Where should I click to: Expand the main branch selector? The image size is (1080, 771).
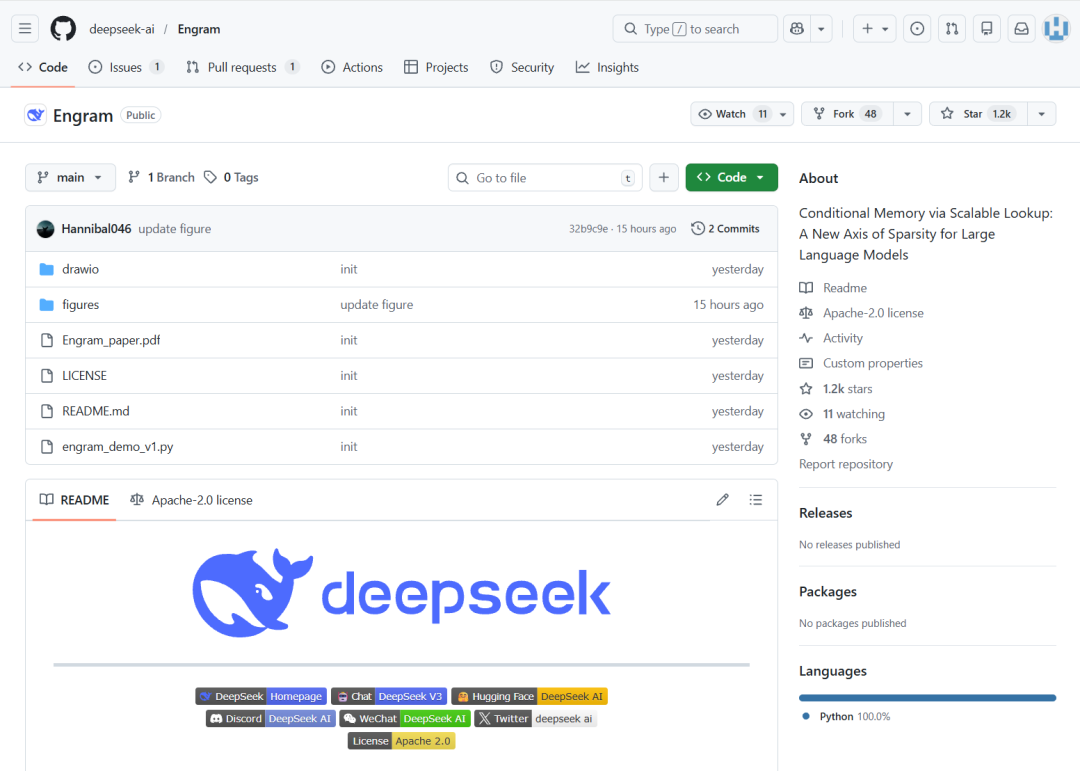(70, 177)
